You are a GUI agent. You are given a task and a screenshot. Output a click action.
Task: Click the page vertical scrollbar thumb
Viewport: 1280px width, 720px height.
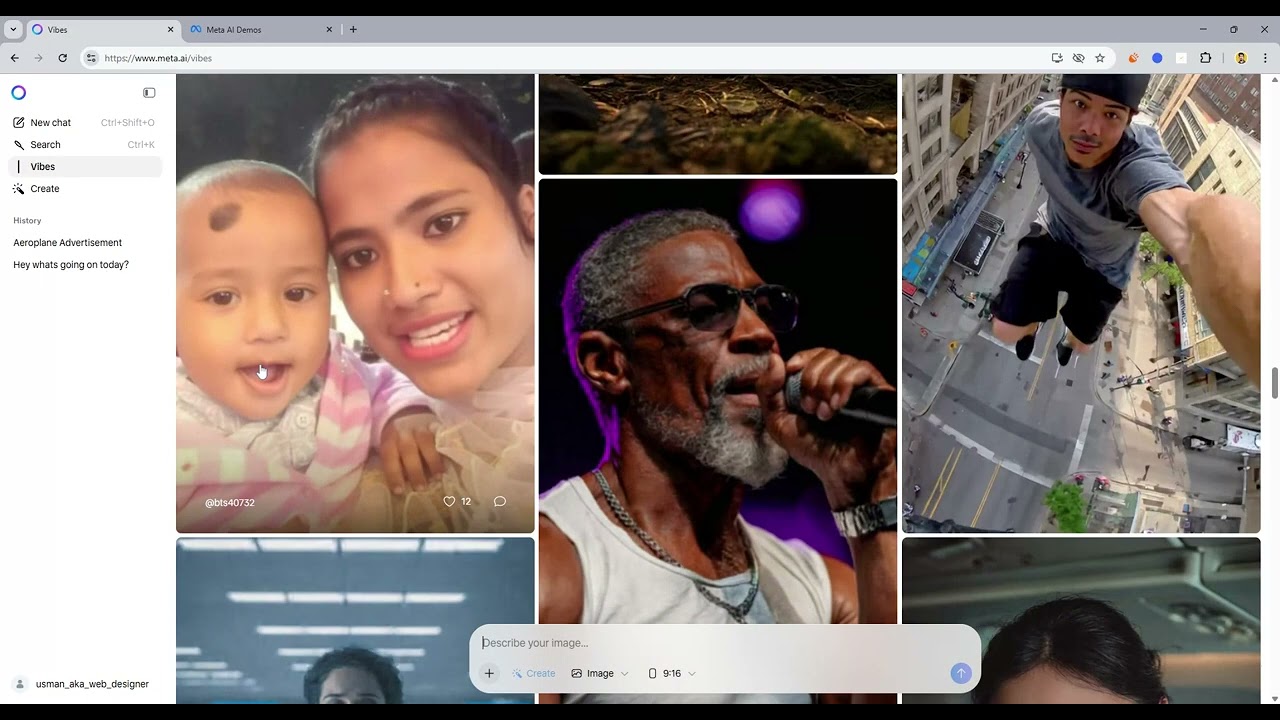[1274, 382]
